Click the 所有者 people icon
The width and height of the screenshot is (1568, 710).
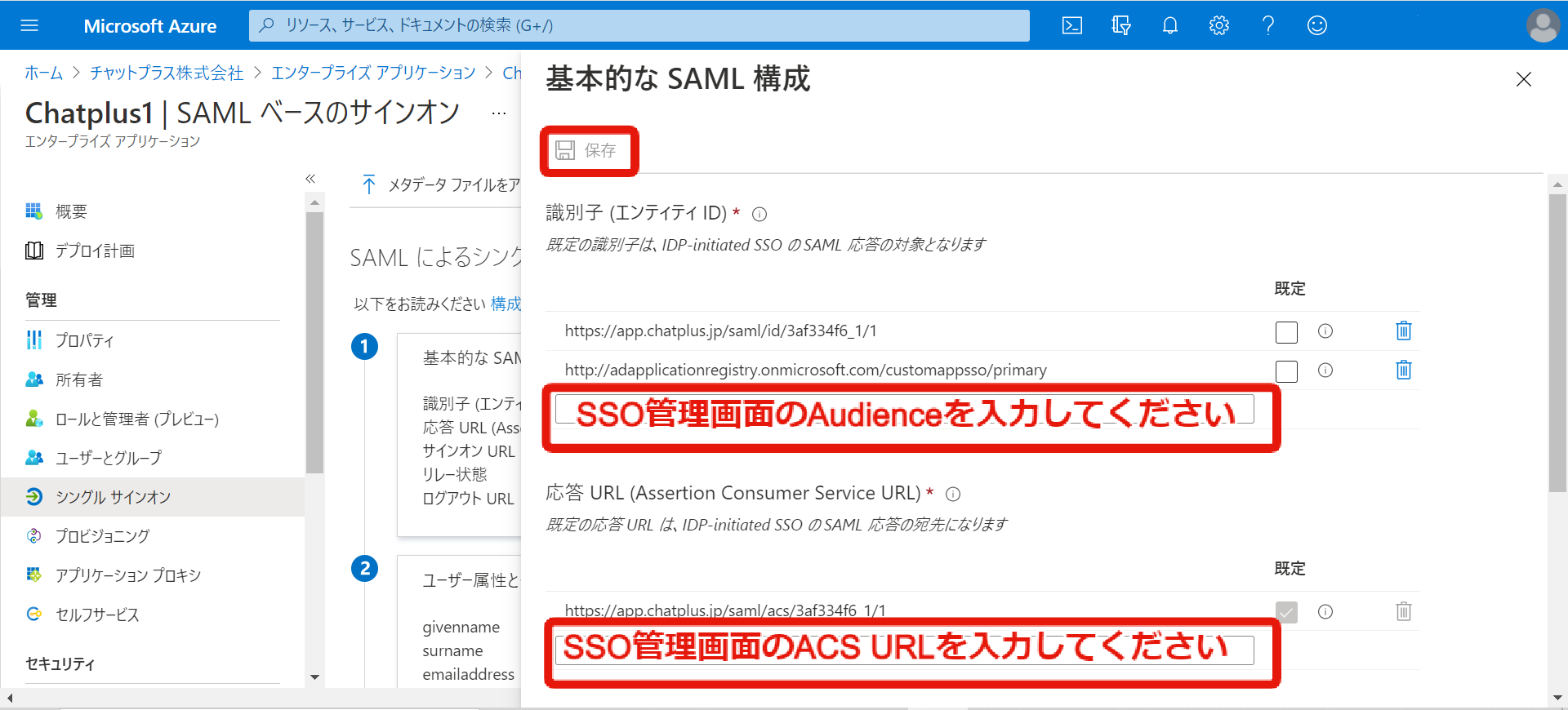[33, 379]
